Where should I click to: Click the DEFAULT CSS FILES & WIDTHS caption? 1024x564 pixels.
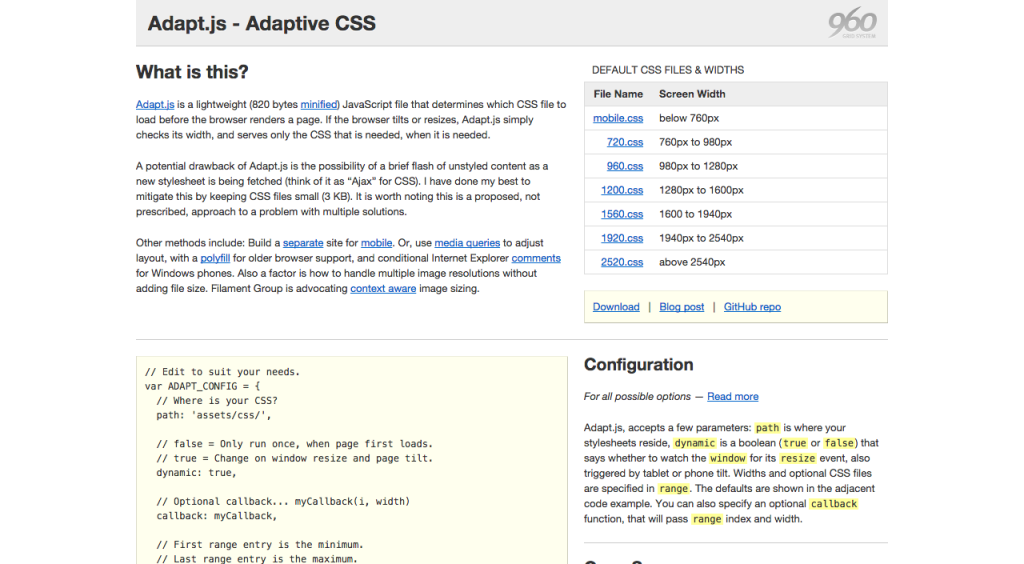click(x=668, y=70)
